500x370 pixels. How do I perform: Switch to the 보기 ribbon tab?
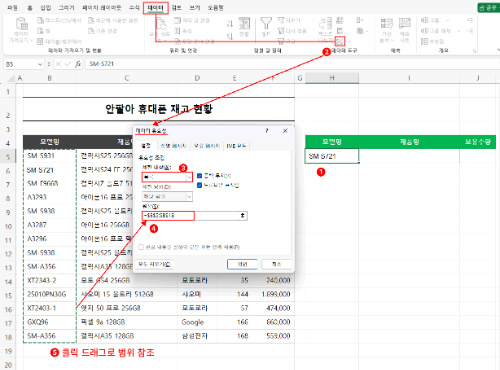(x=195, y=8)
